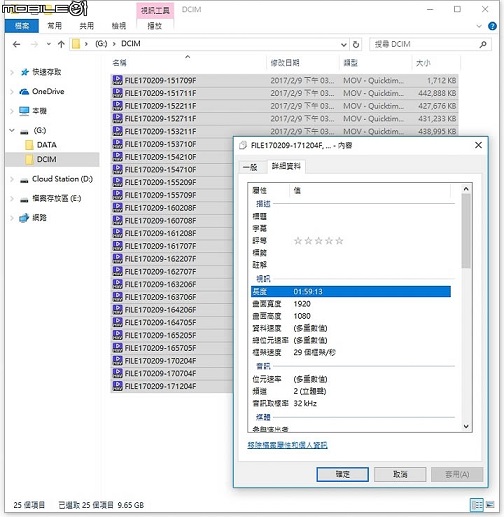Click the properties list vertical scrollbar thumb
This screenshot has width=504, height=517.
466,231
